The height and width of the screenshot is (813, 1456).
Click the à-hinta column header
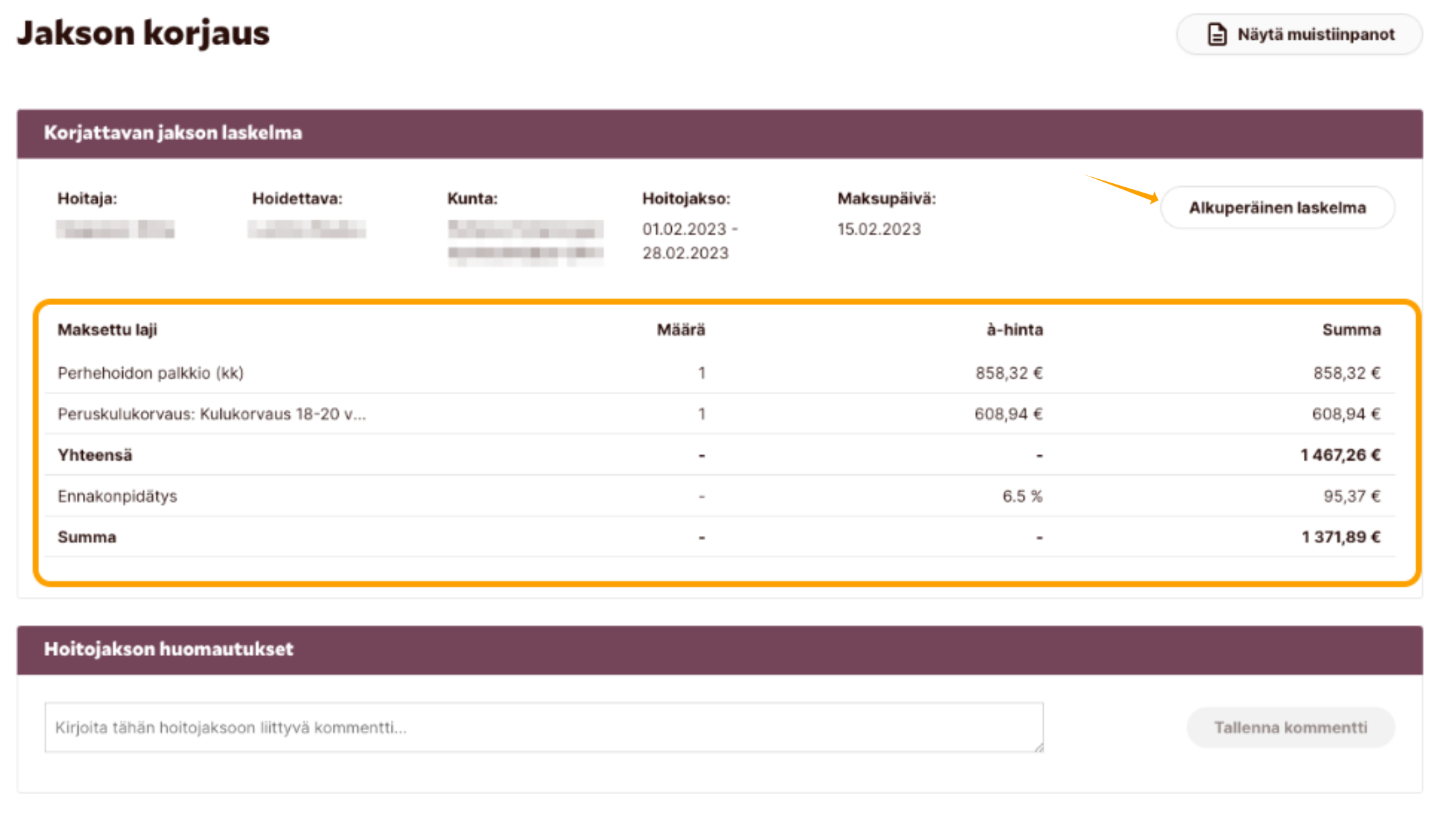1014,330
